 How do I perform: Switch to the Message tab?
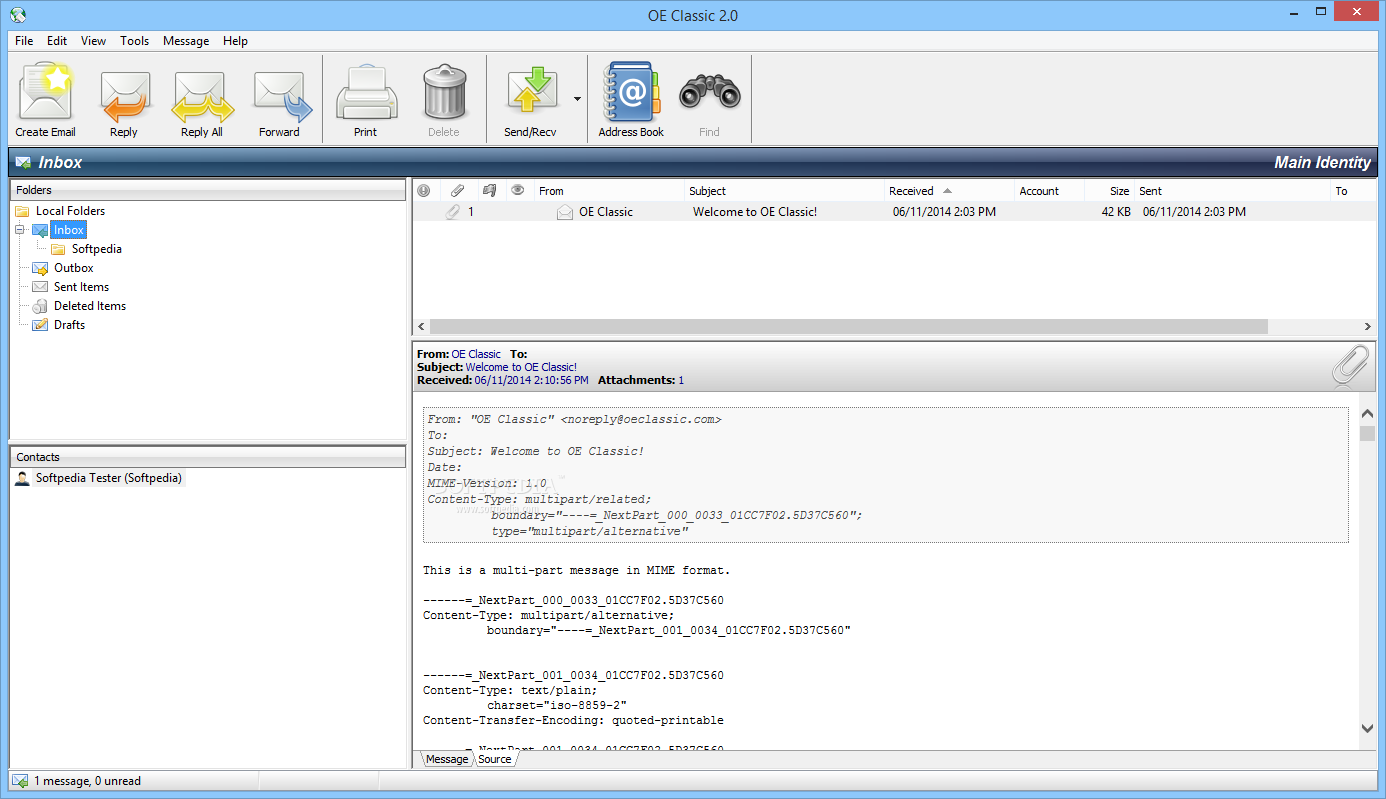pos(446,759)
